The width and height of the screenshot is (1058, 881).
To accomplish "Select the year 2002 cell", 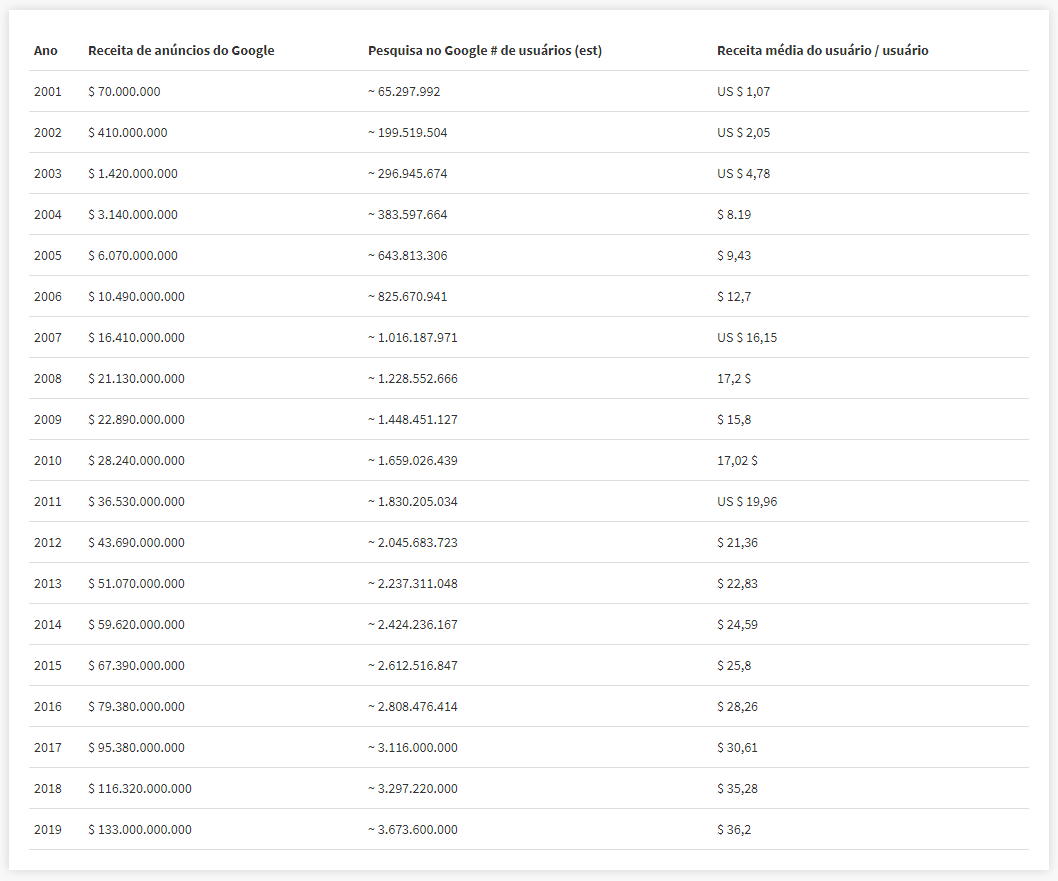I will (x=48, y=133).
